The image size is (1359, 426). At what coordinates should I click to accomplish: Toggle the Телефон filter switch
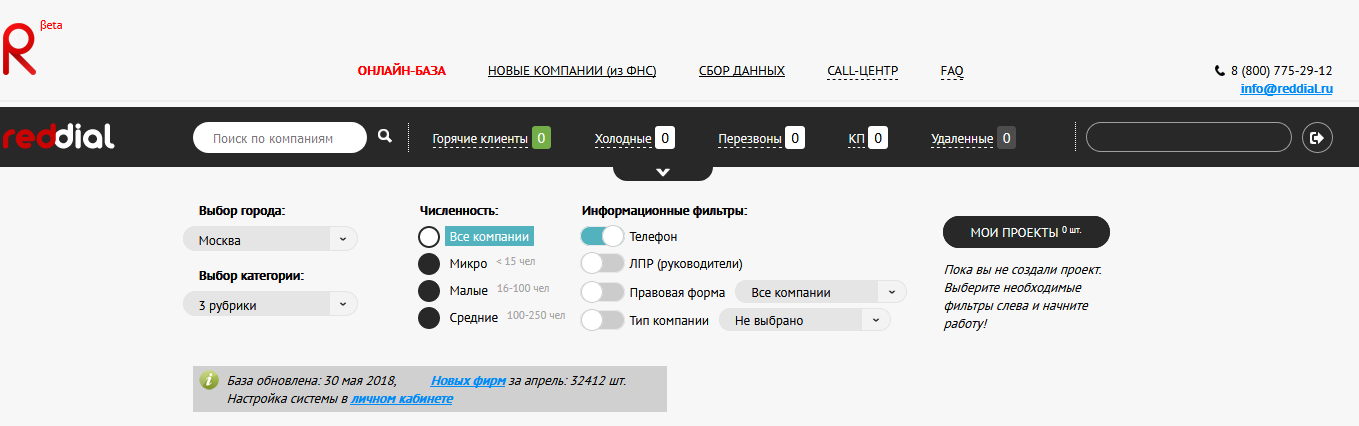point(602,236)
